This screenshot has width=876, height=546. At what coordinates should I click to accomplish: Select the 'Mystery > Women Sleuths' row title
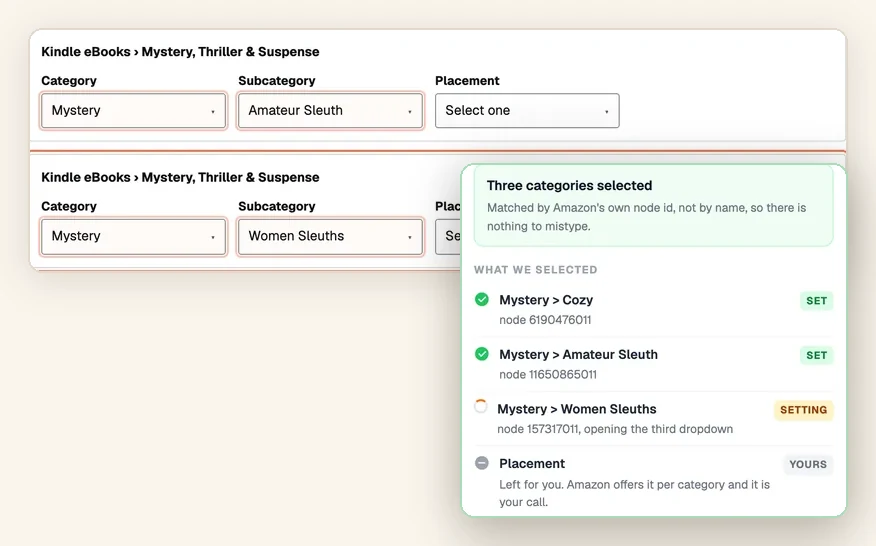tap(577, 409)
